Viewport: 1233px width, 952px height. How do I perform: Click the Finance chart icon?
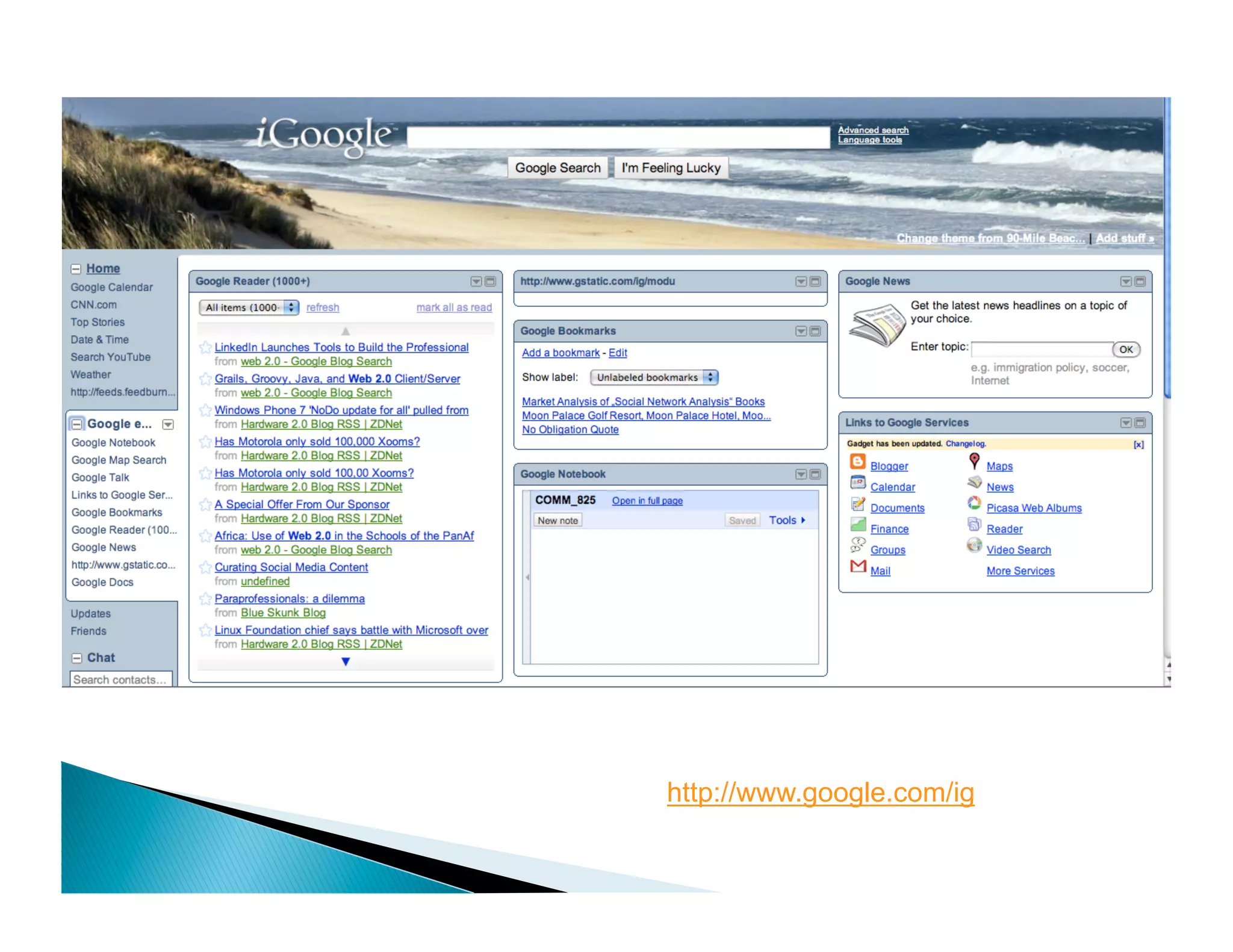click(857, 525)
